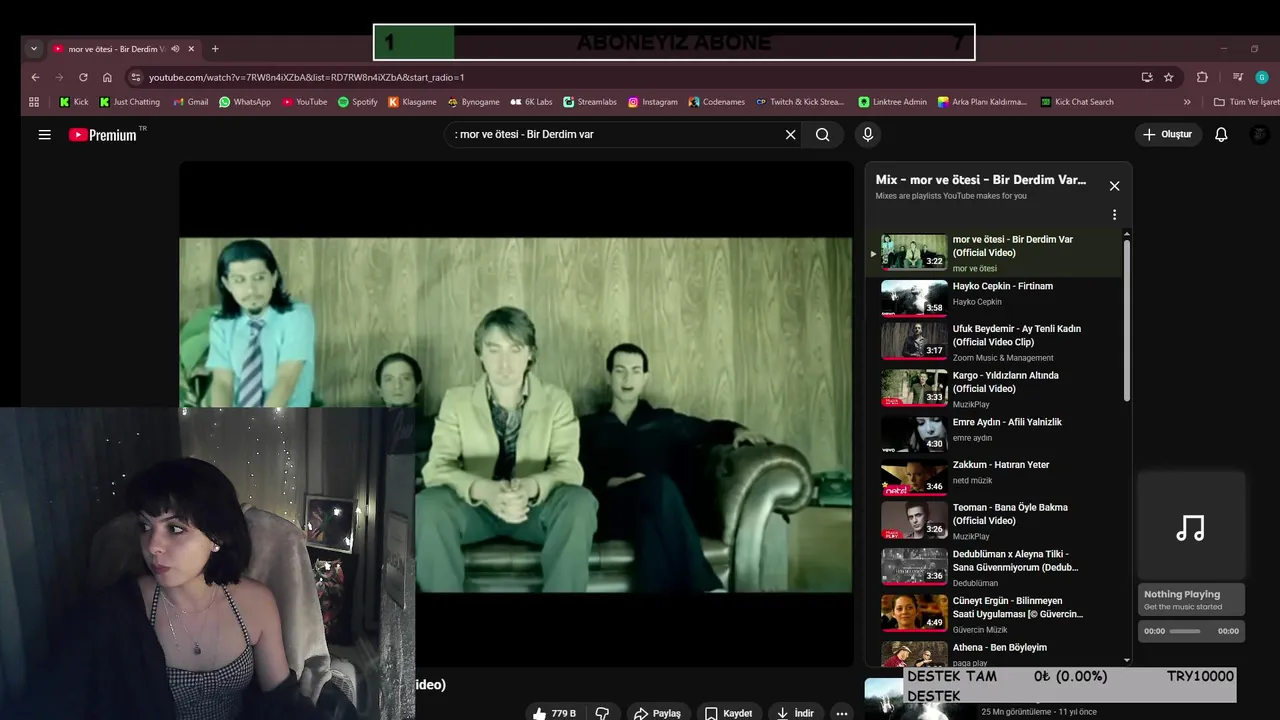
Task: Open the apps grid in bookmarks bar
Action: coord(34,102)
